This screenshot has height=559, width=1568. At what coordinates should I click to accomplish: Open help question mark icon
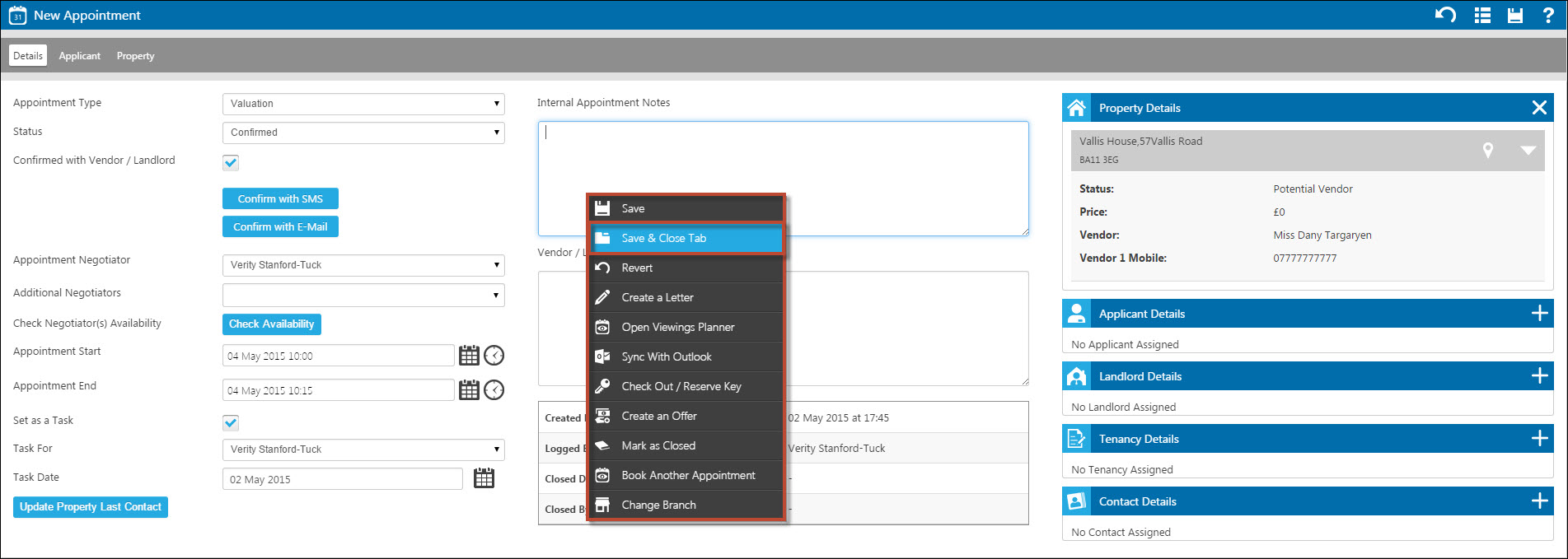[x=1549, y=15]
